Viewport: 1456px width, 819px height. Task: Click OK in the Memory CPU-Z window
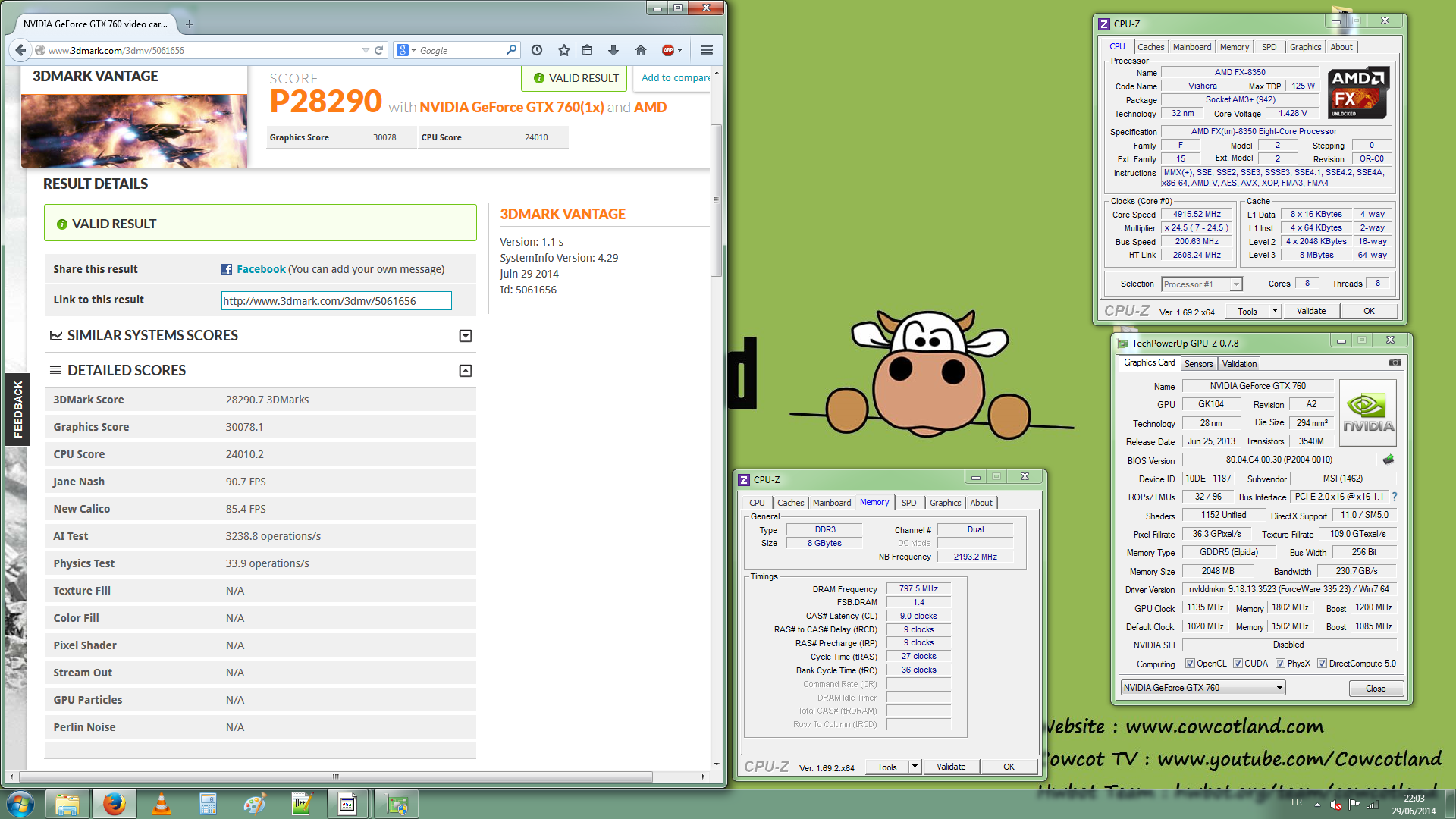1009,767
